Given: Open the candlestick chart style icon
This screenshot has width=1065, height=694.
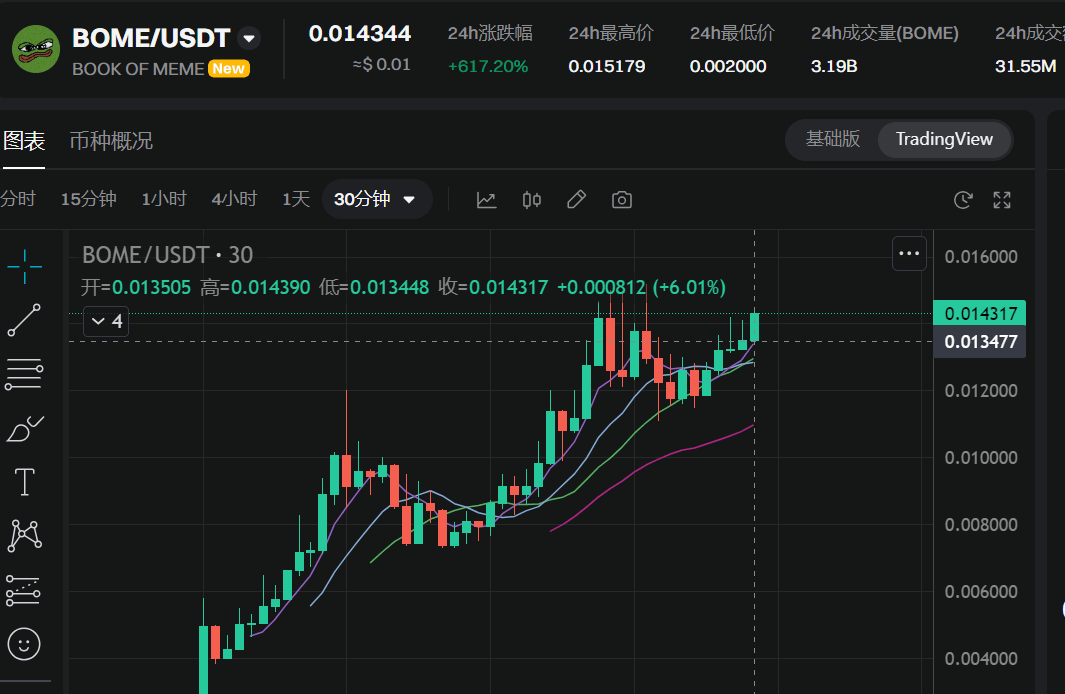Looking at the screenshot, I should tap(532, 200).
